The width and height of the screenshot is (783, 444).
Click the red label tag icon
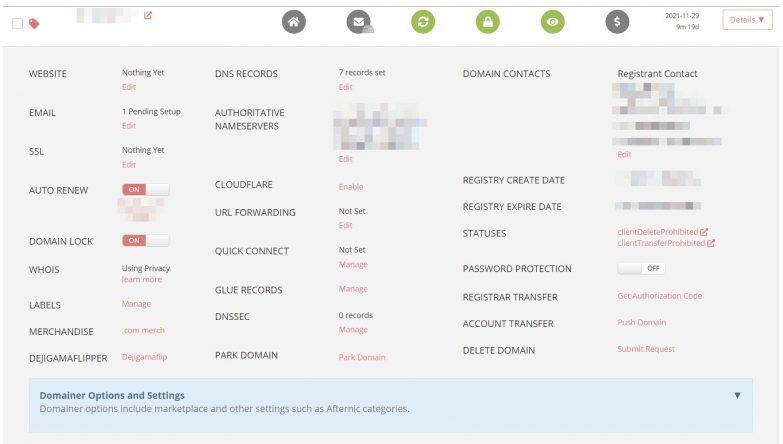coord(34,24)
